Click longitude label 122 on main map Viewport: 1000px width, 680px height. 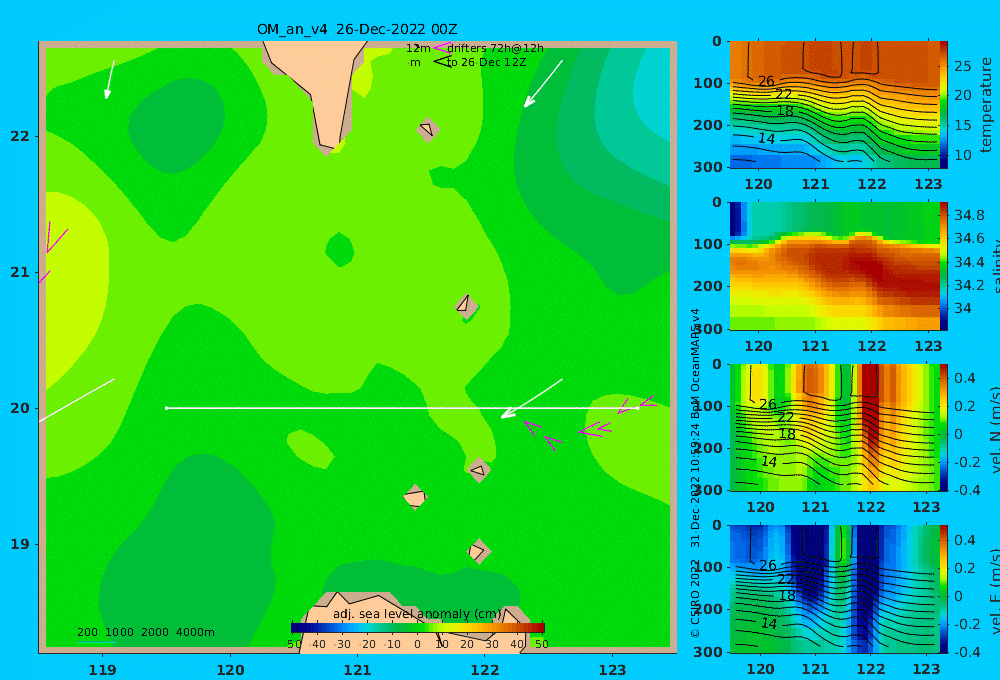pos(485,670)
